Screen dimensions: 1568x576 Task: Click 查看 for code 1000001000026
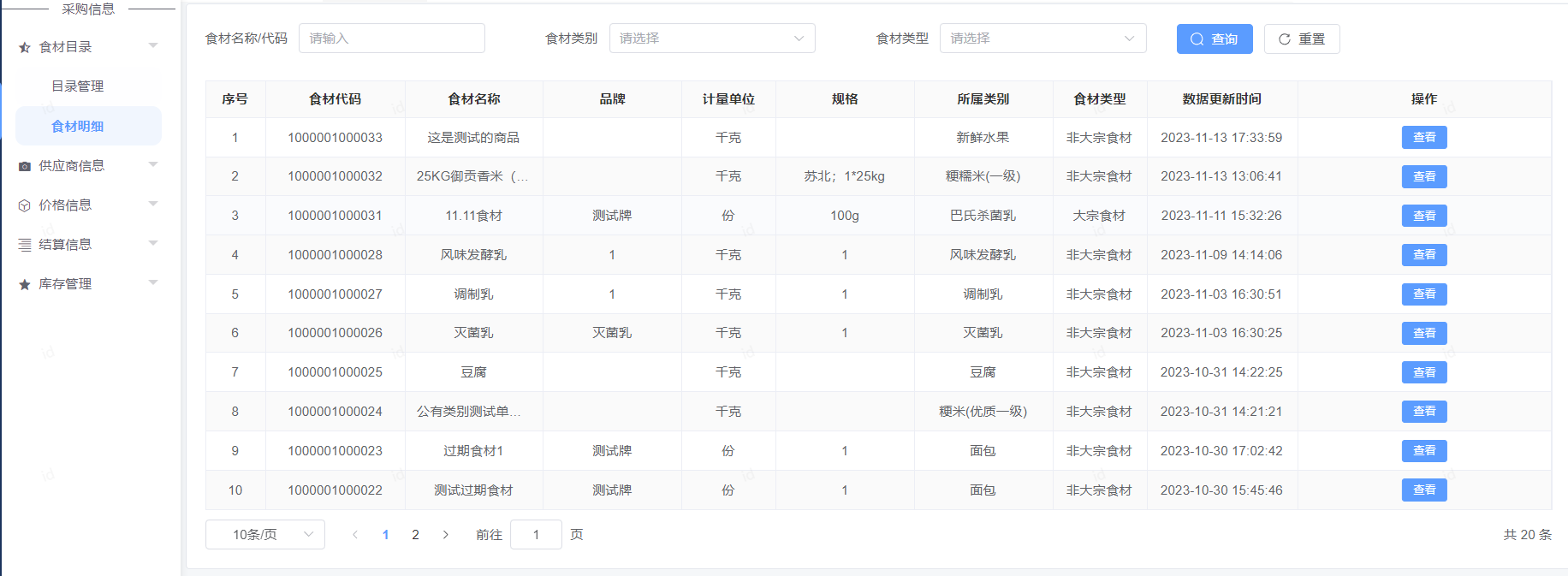tap(1424, 334)
